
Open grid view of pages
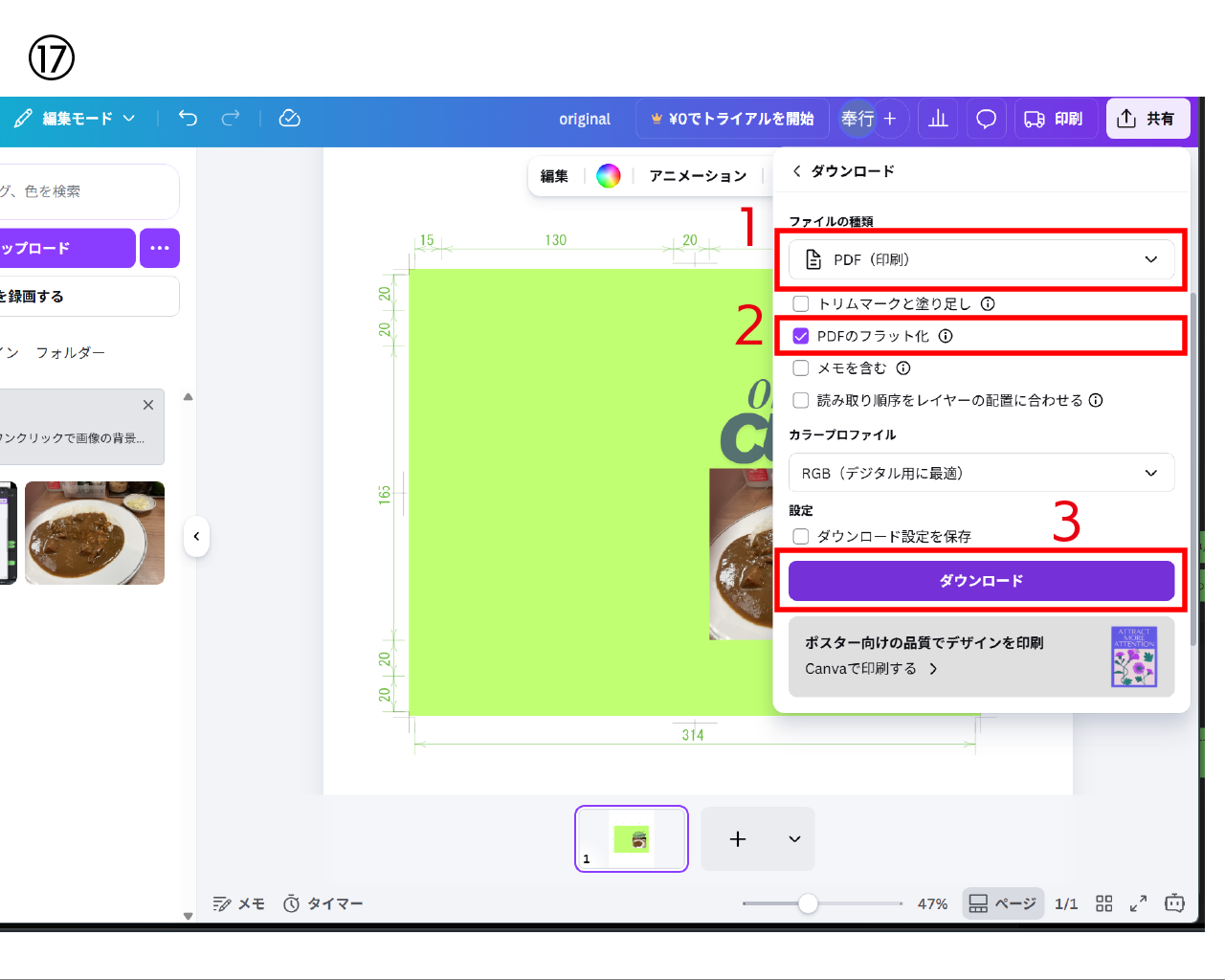1103,903
